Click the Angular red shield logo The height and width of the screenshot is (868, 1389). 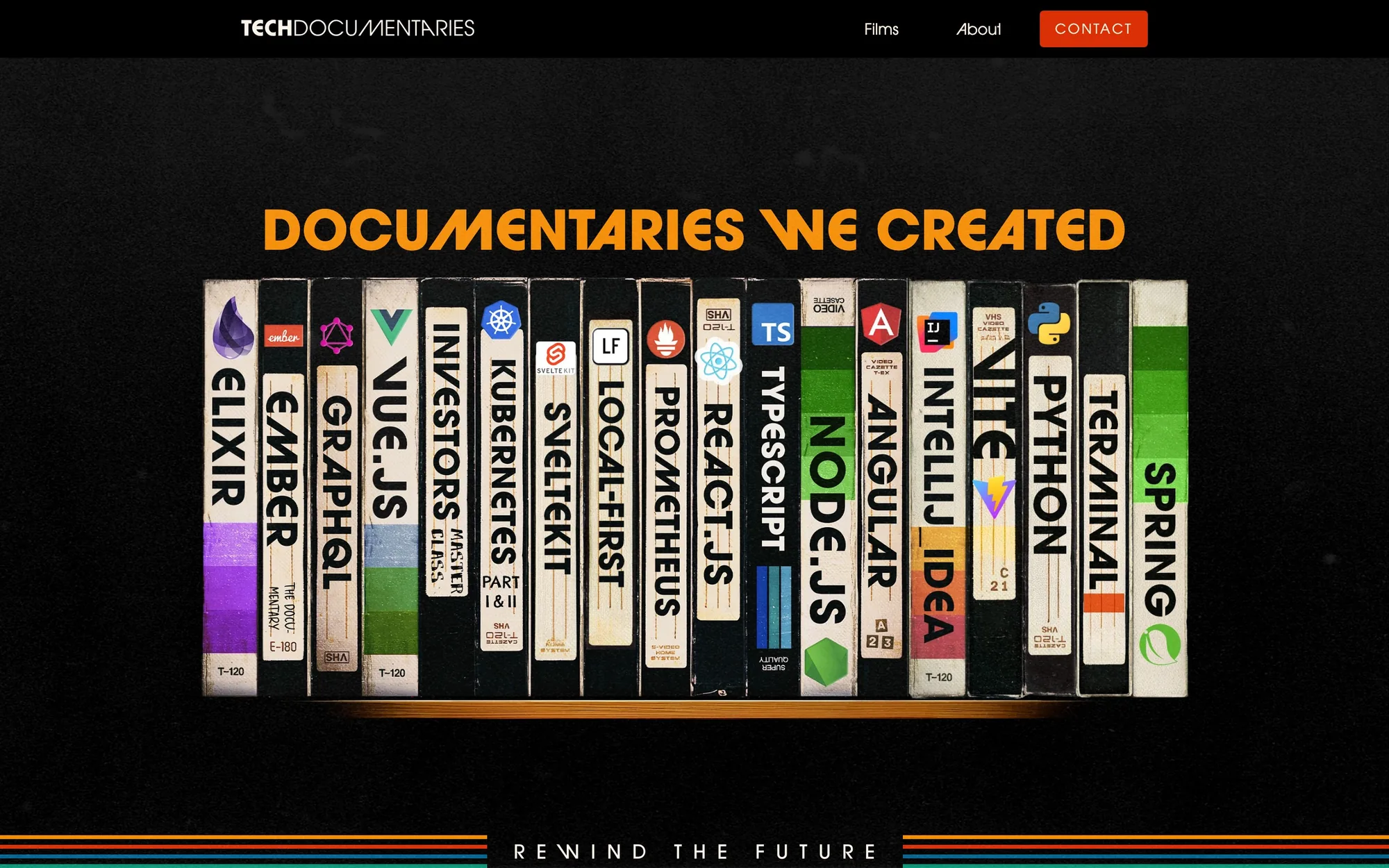[x=881, y=324]
